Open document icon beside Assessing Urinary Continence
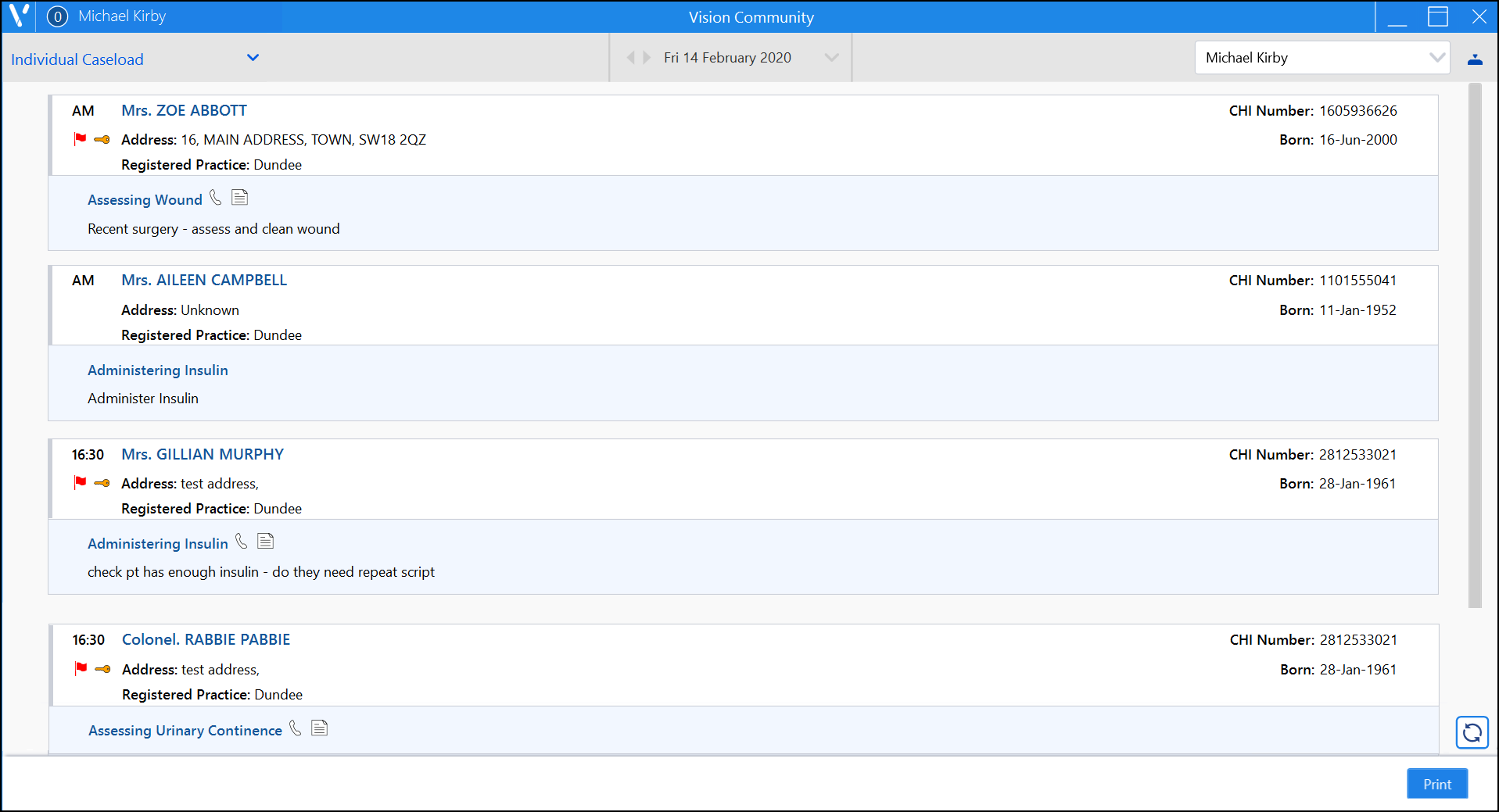Image resolution: width=1499 pixels, height=812 pixels. click(320, 728)
